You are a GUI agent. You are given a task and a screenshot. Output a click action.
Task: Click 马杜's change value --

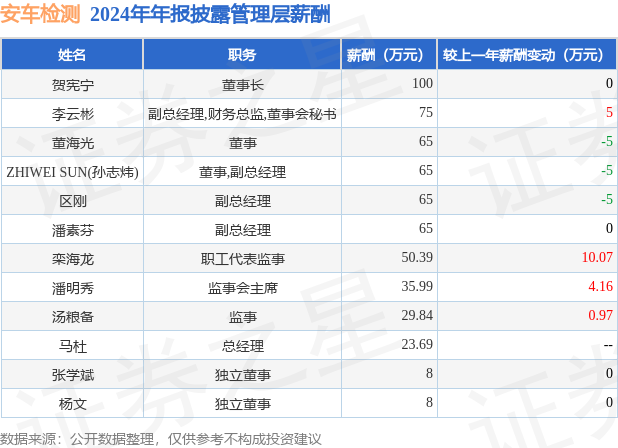(x=609, y=346)
